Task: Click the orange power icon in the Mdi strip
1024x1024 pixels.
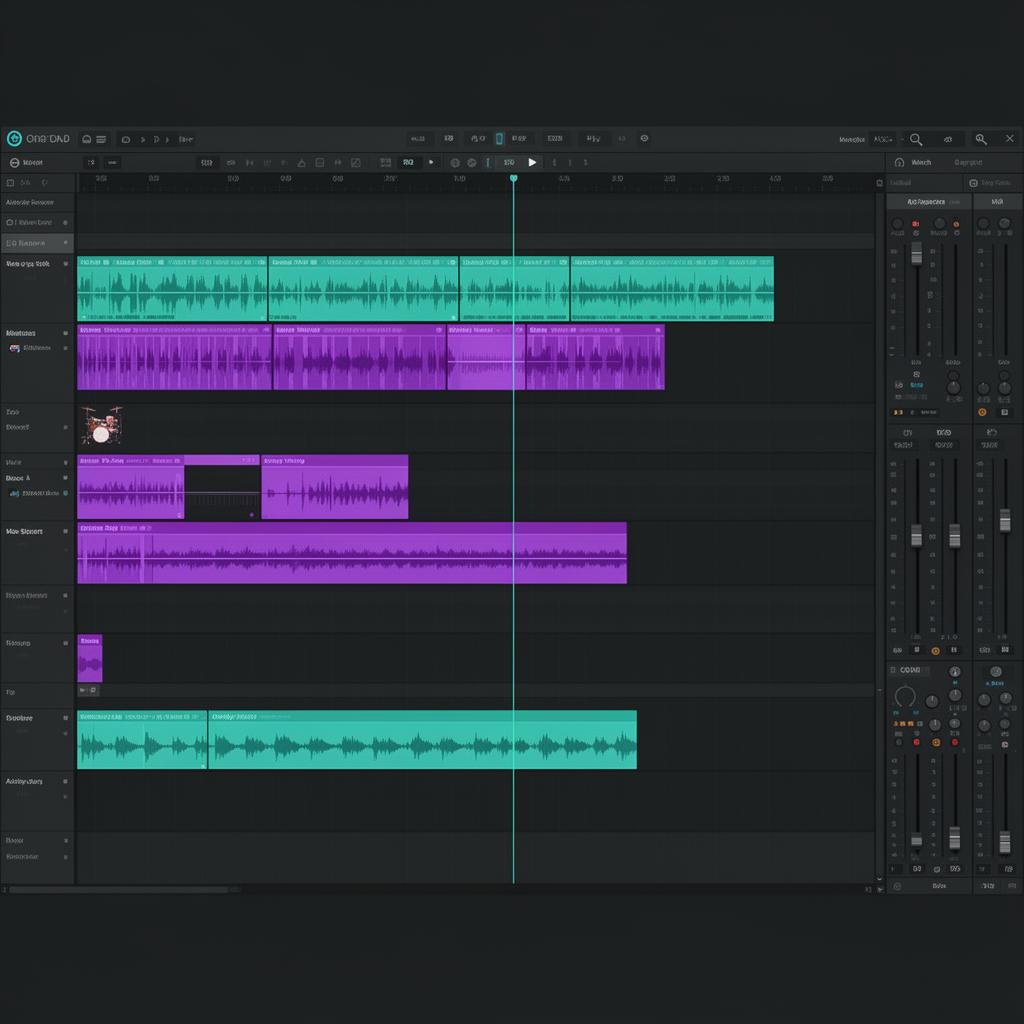Action: (x=982, y=412)
